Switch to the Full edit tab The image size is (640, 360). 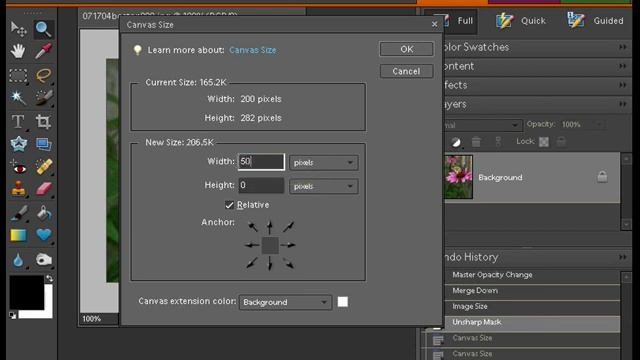(460, 20)
